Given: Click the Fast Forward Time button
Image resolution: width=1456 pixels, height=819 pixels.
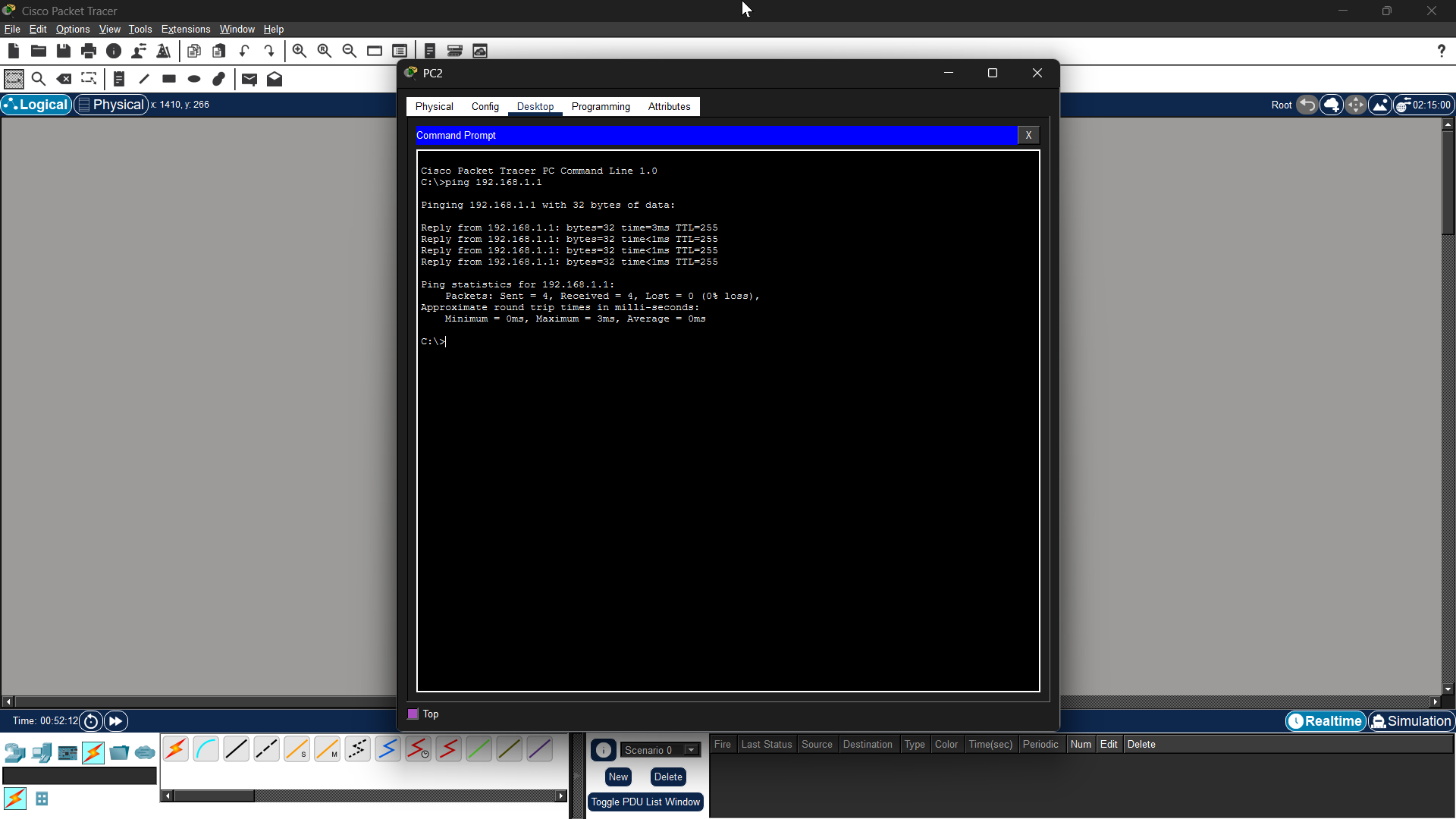Looking at the screenshot, I should click(116, 721).
